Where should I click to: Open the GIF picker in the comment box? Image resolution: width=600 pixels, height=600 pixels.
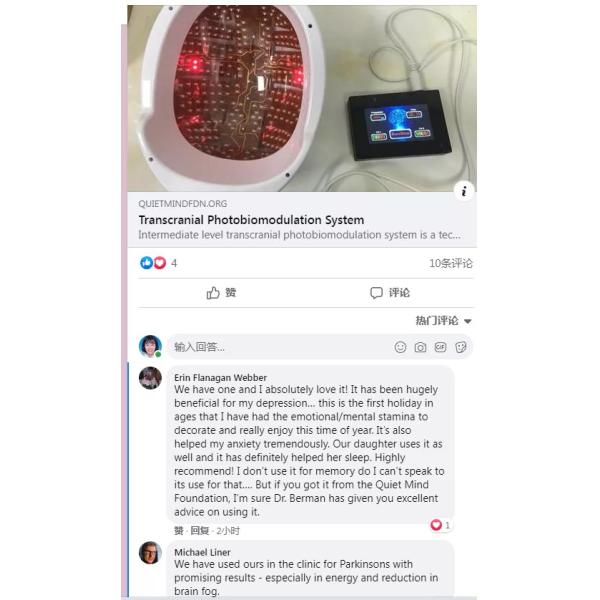(440, 347)
